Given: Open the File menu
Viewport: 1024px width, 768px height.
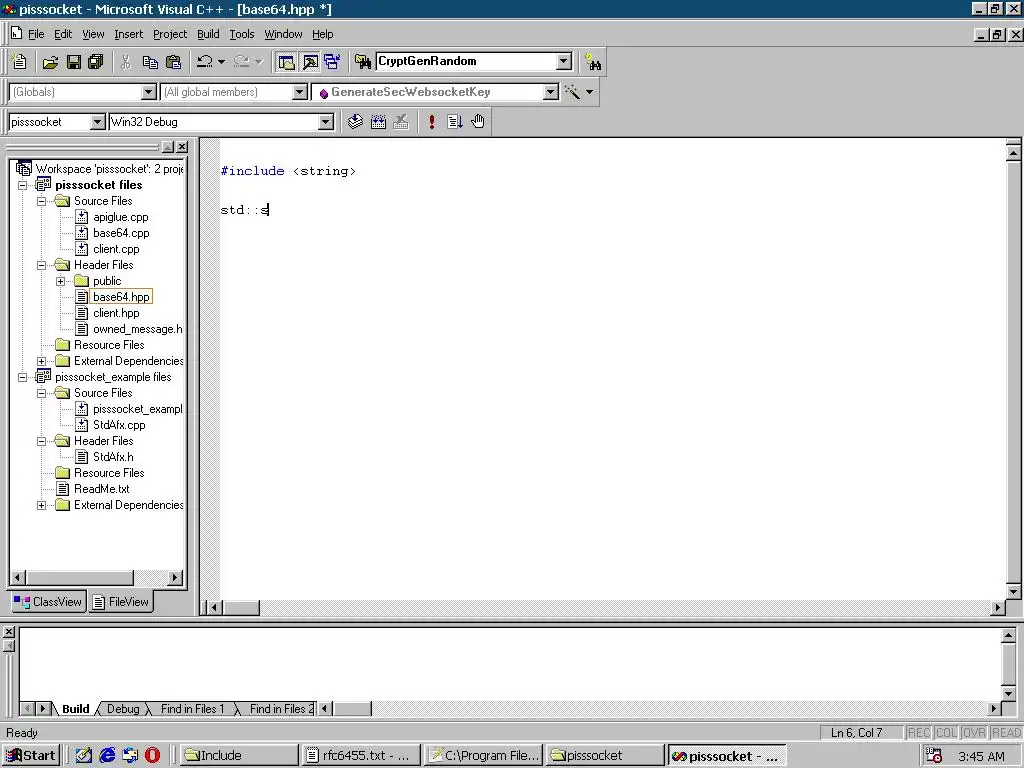Looking at the screenshot, I should click(x=36, y=34).
